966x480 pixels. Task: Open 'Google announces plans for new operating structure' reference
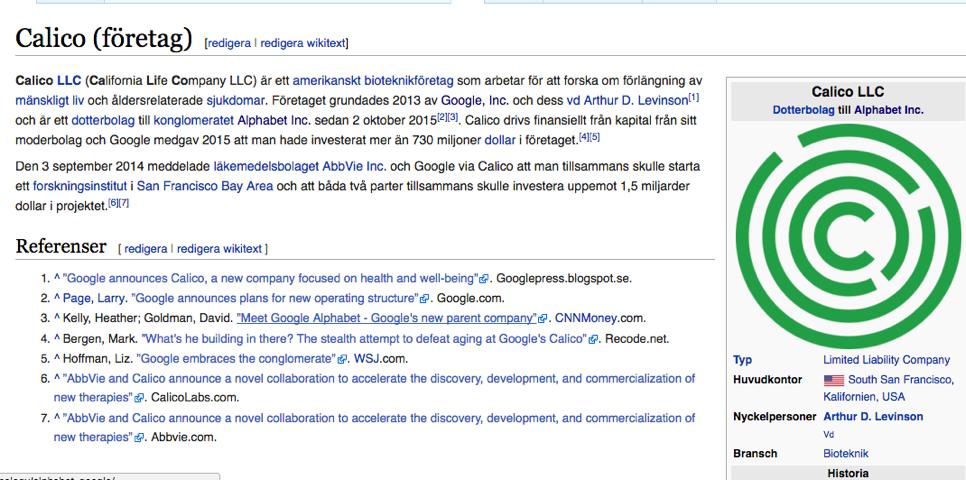[x=276, y=298]
